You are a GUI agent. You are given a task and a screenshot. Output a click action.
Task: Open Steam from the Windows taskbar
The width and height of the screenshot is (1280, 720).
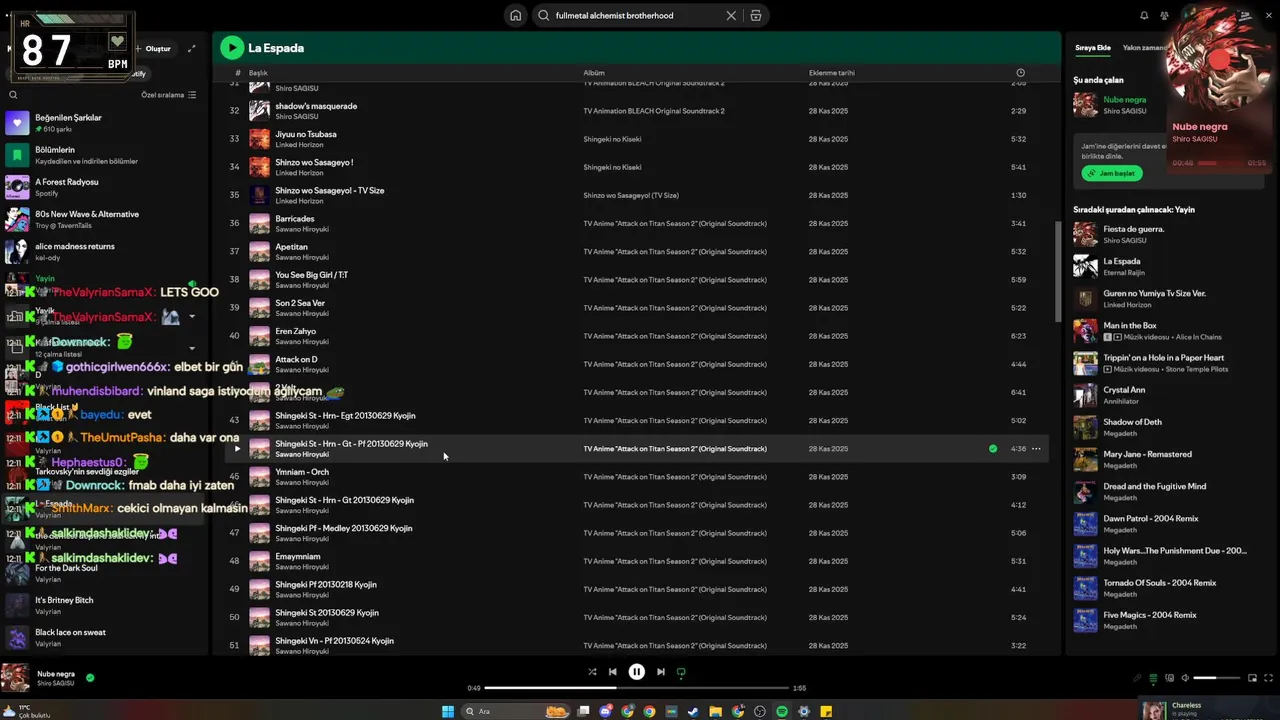coord(693,711)
